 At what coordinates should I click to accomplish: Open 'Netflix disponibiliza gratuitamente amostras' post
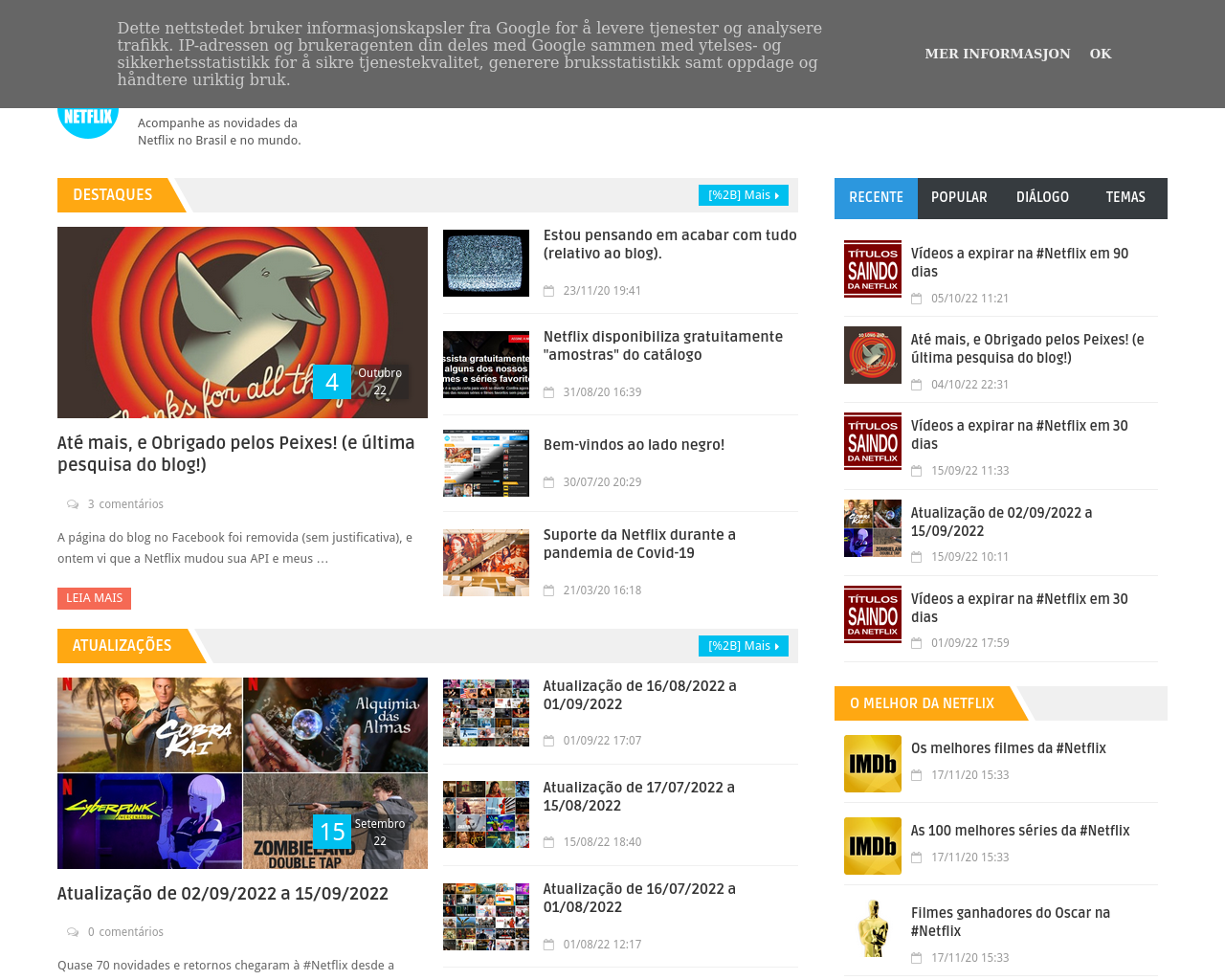pos(663,345)
